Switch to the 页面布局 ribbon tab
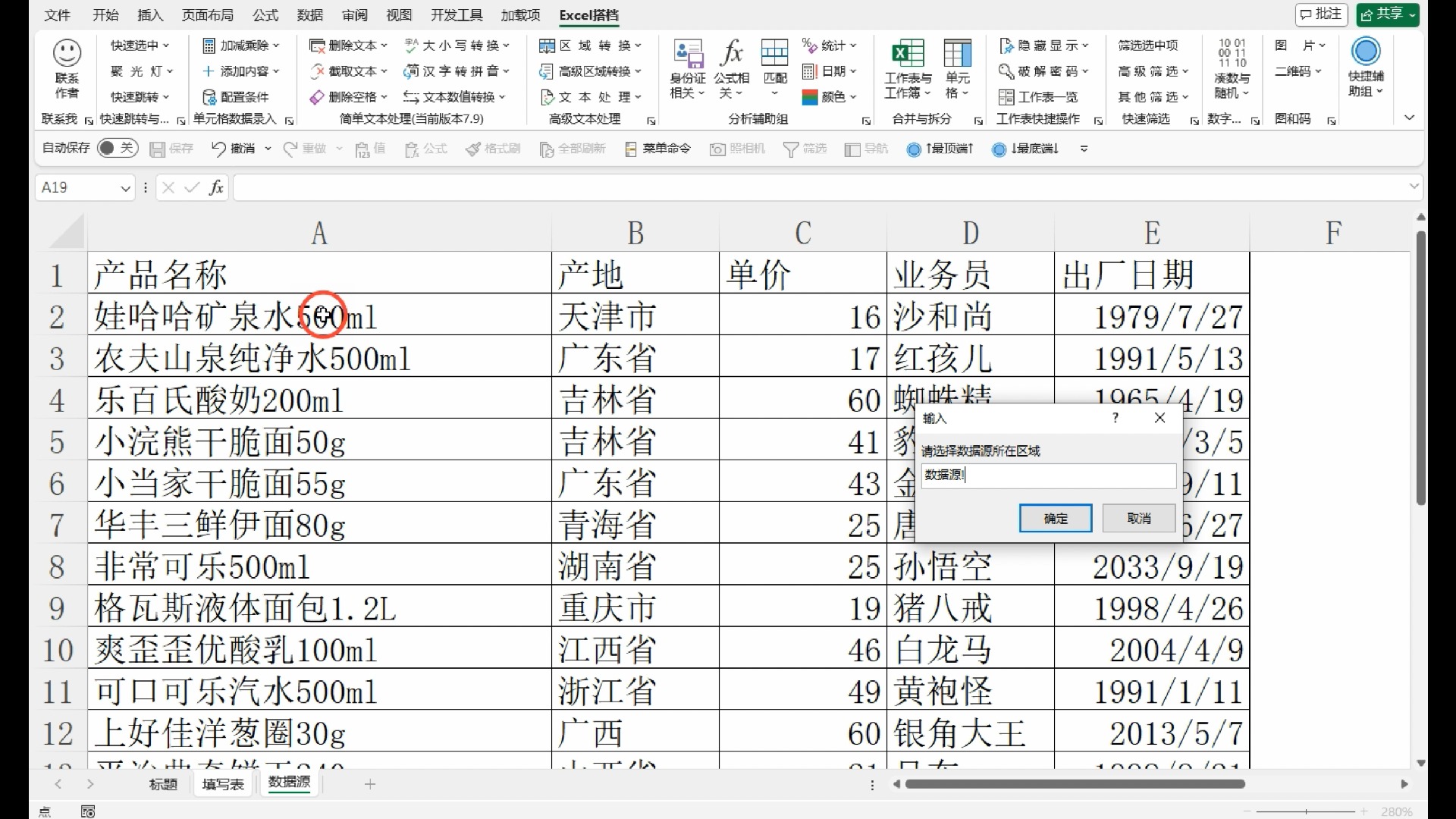 coord(208,15)
